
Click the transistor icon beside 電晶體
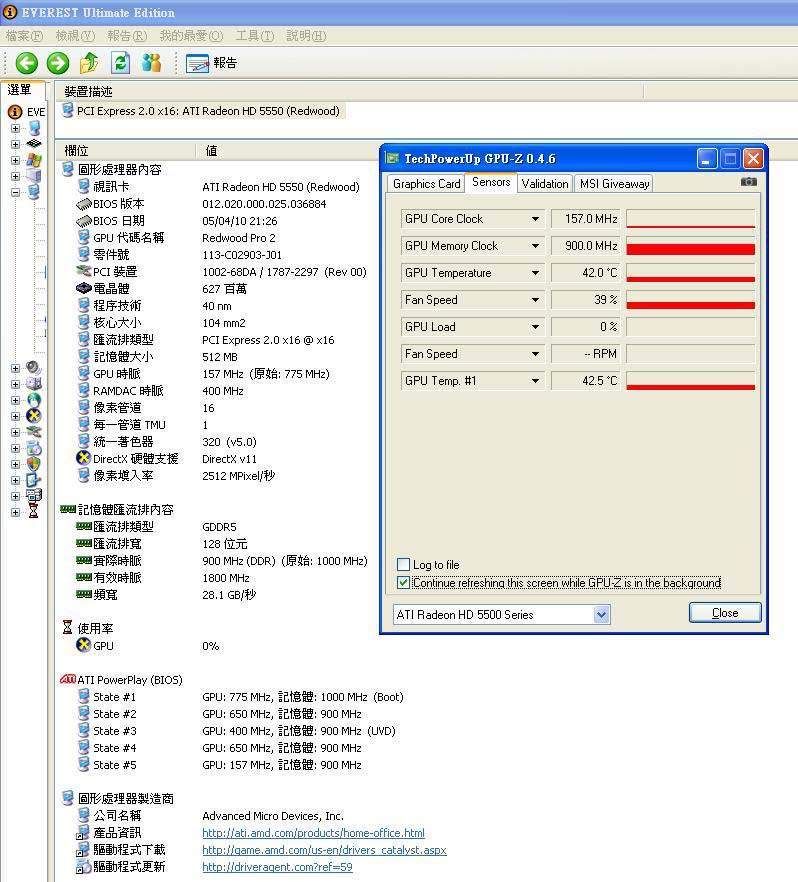pyautogui.click(x=83, y=288)
